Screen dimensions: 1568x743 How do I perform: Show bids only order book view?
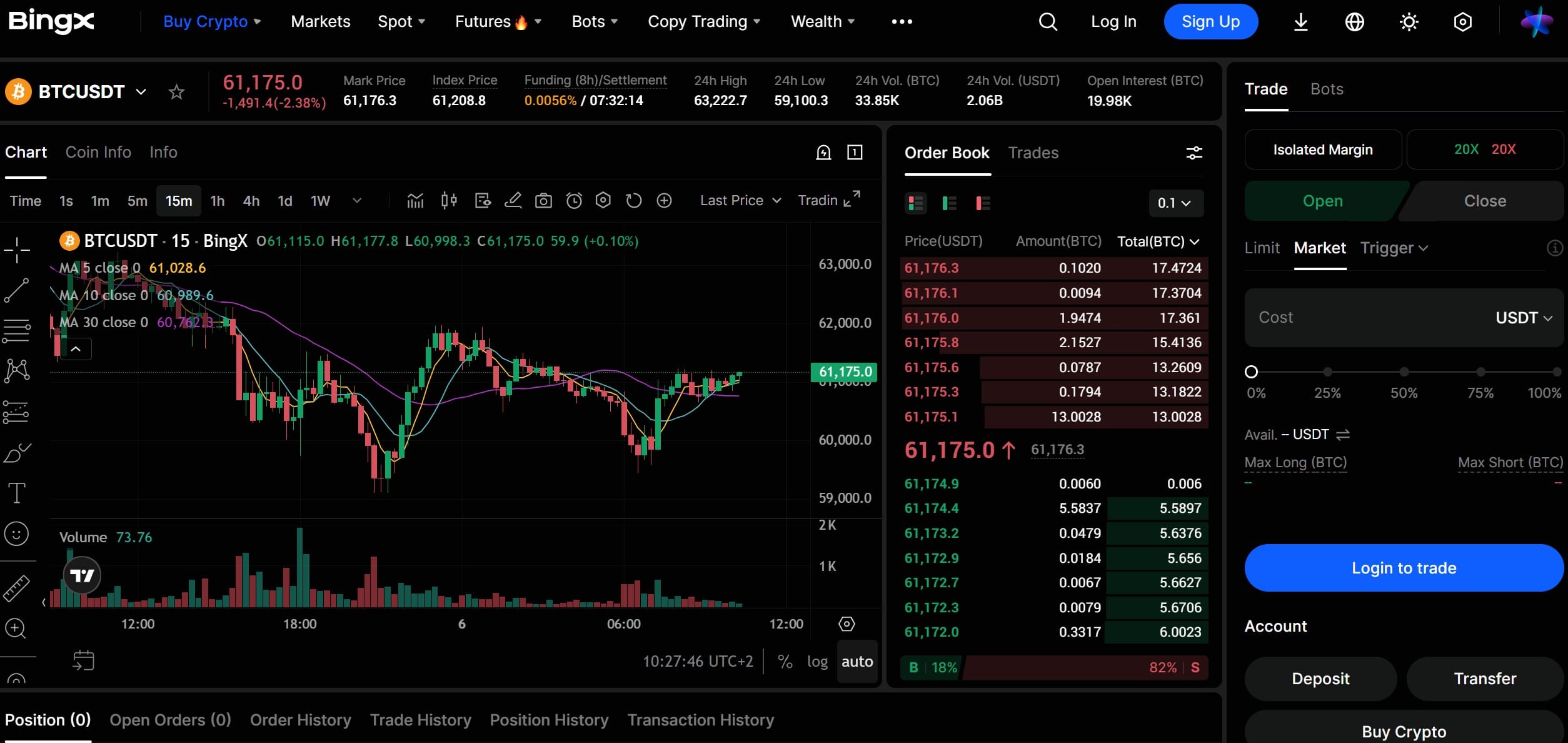pos(950,203)
